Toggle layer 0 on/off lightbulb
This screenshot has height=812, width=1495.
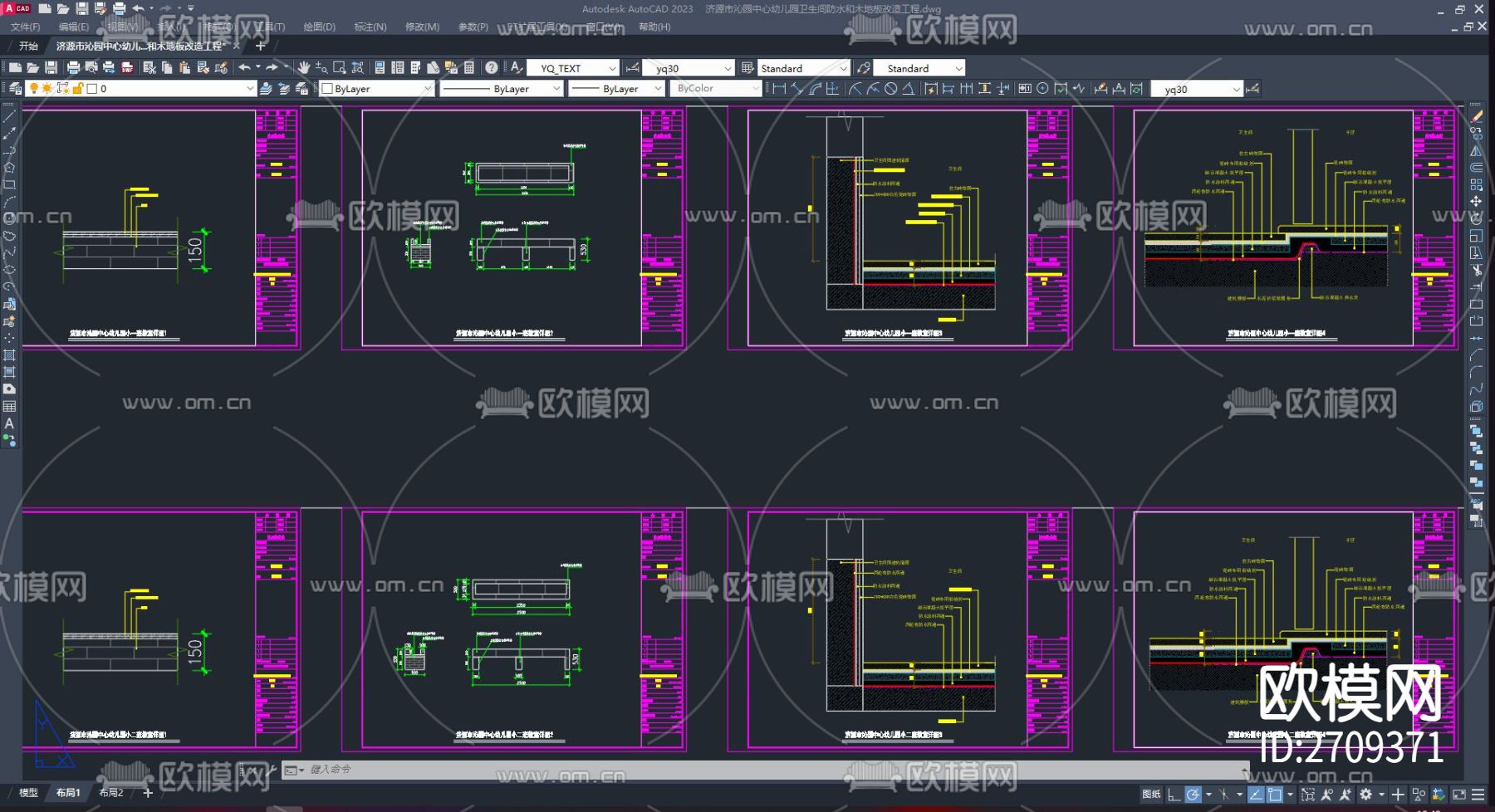point(34,88)
